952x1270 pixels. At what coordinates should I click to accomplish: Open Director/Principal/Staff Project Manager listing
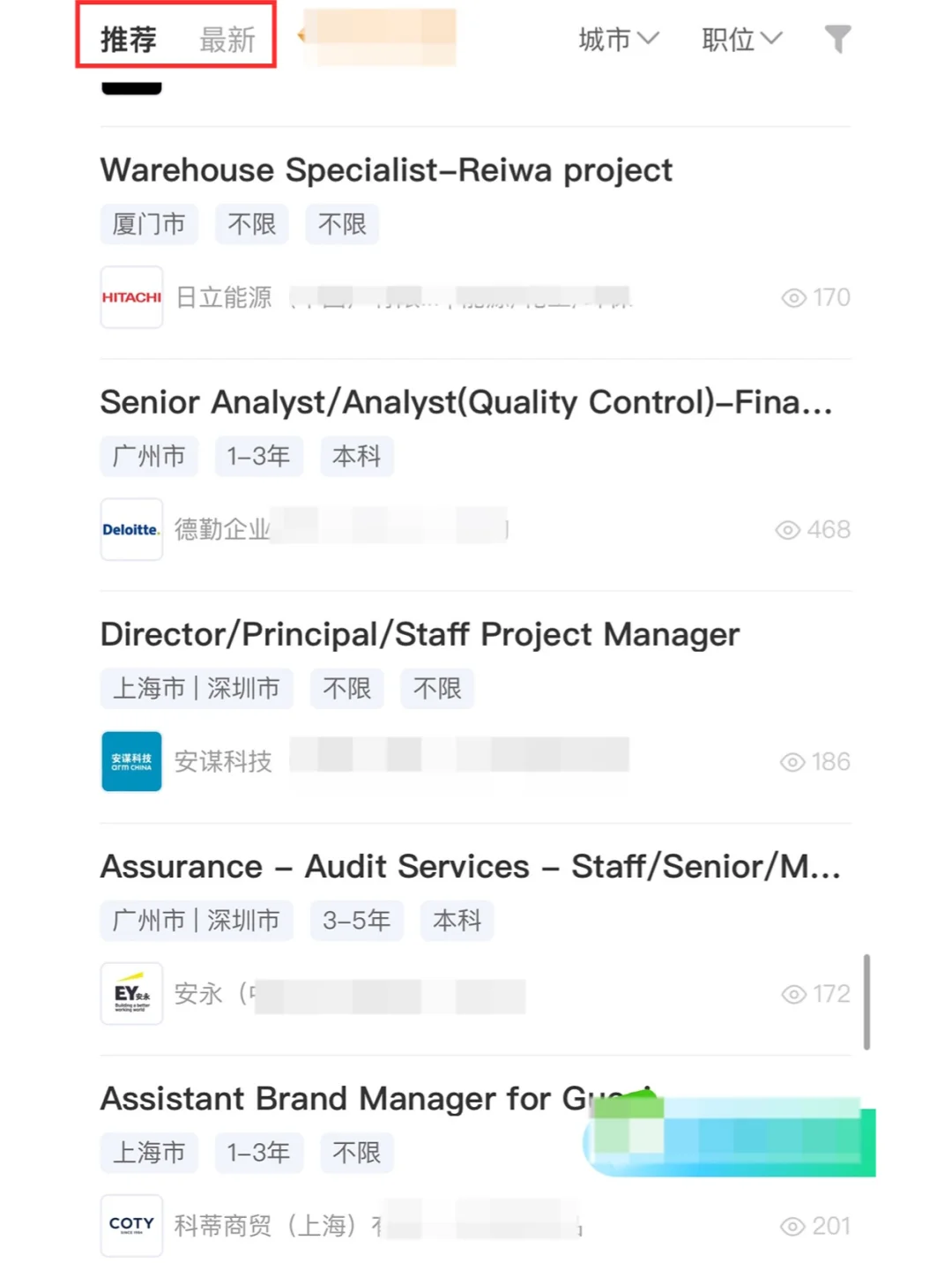point(420,634)
